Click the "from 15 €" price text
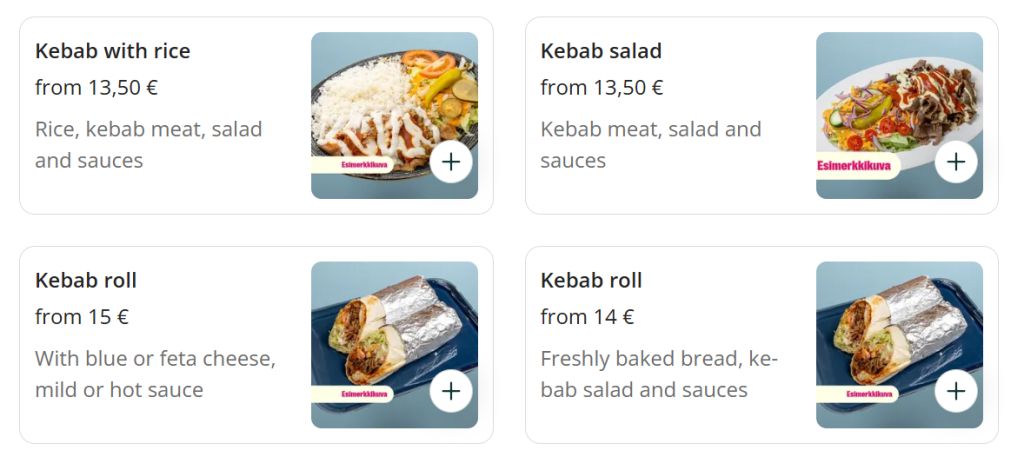The height and width of the screenshot is (457, 1024). (82, 317)
